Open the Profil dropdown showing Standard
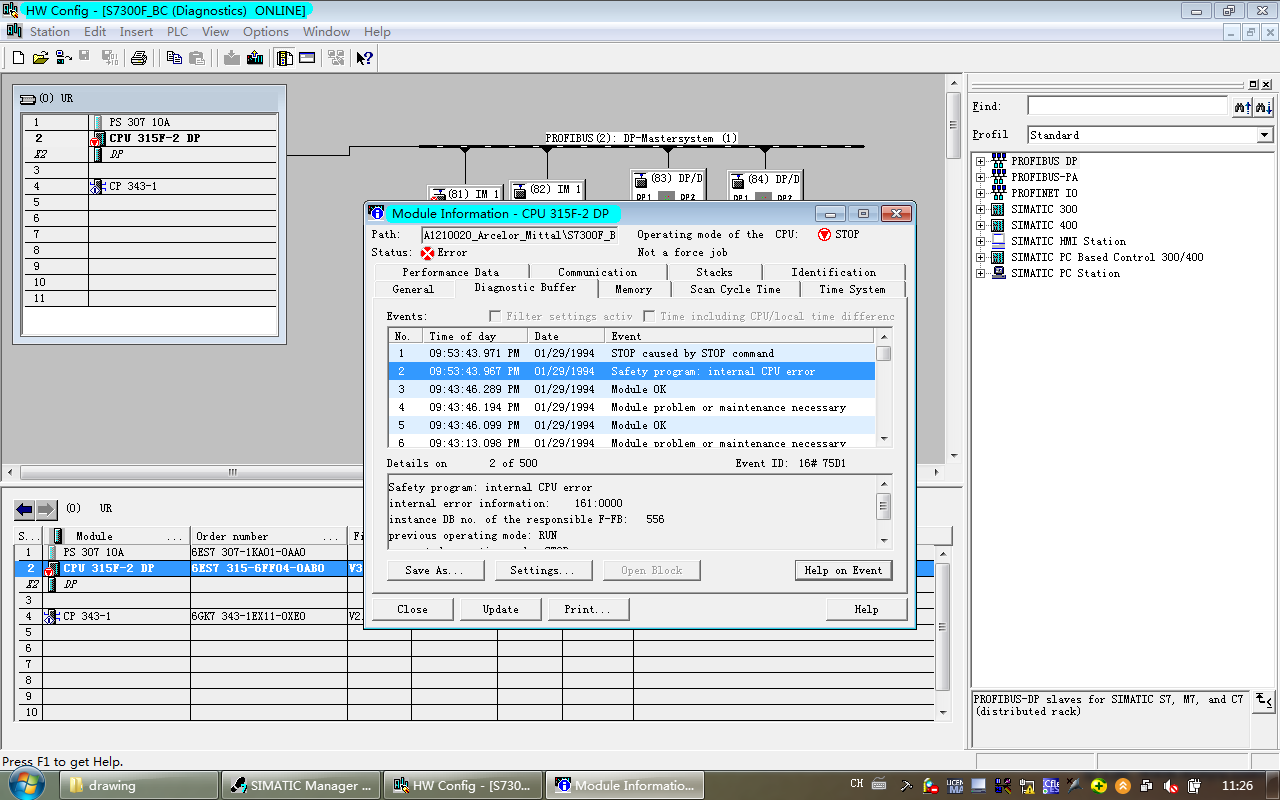The width and height of the screenshot is (1280, 800). pos(1264,135)
